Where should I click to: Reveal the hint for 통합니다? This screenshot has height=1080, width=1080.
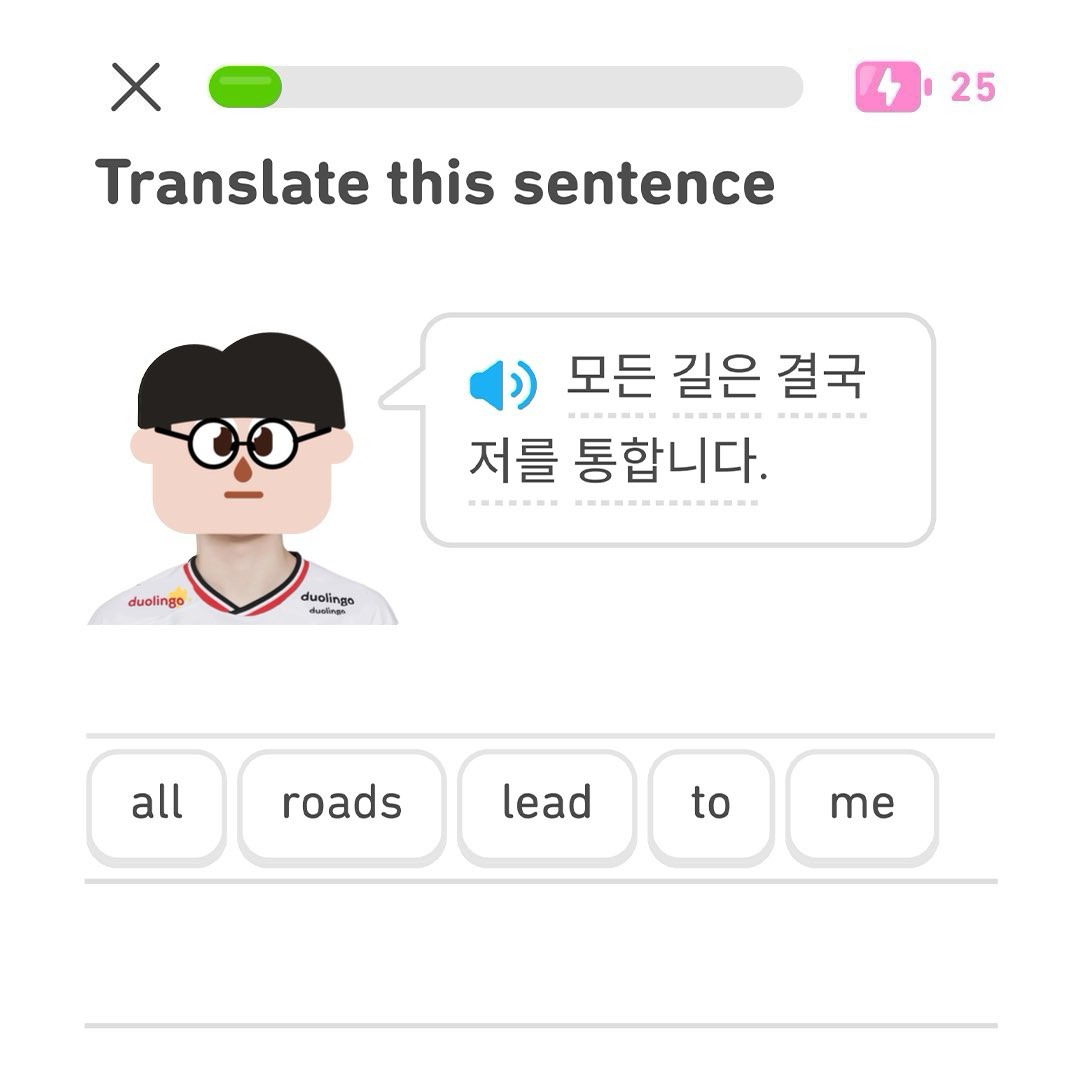coord(666,465)
